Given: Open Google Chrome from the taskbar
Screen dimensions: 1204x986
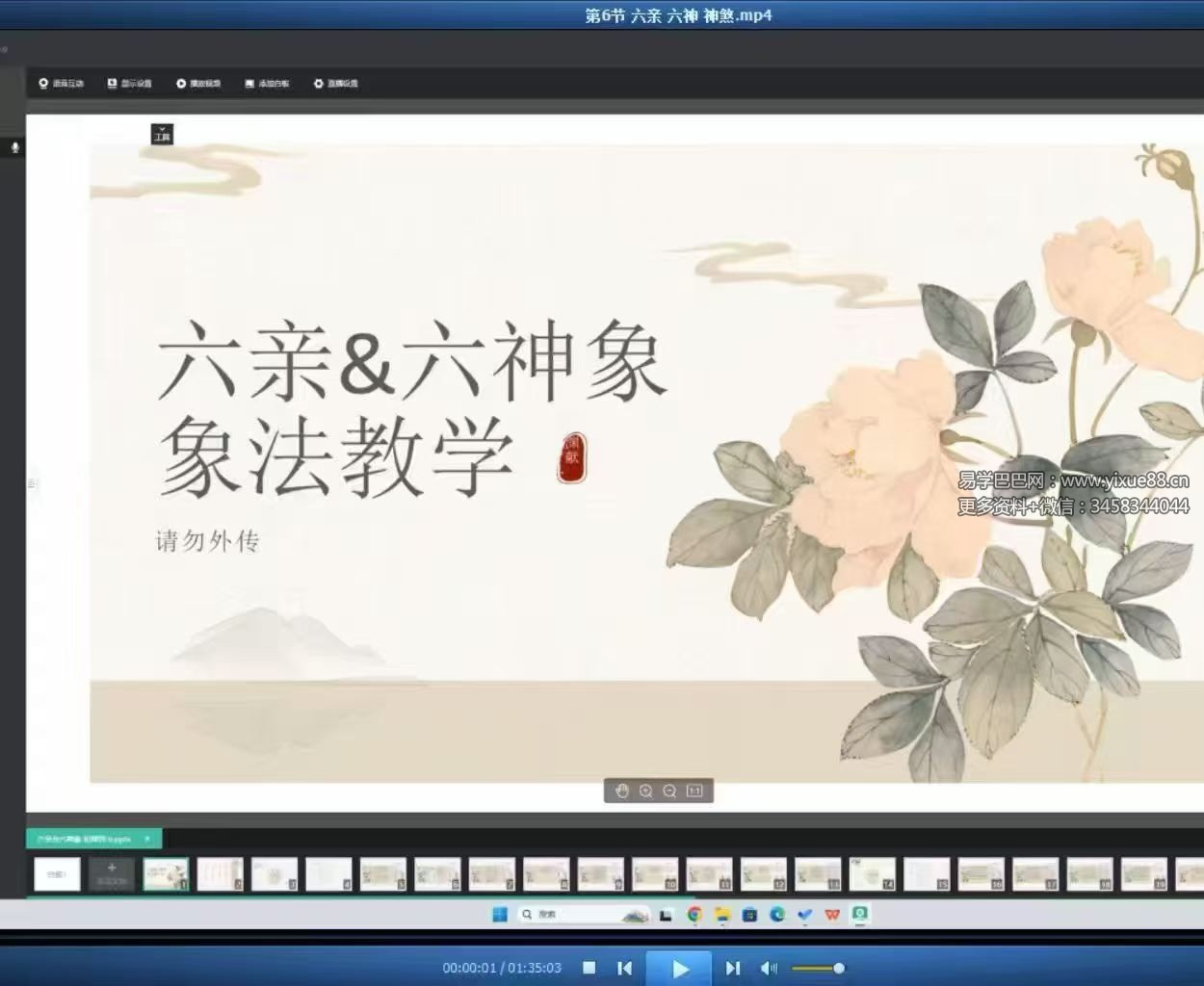Looking at the screenshot, I should coord(694,915).
